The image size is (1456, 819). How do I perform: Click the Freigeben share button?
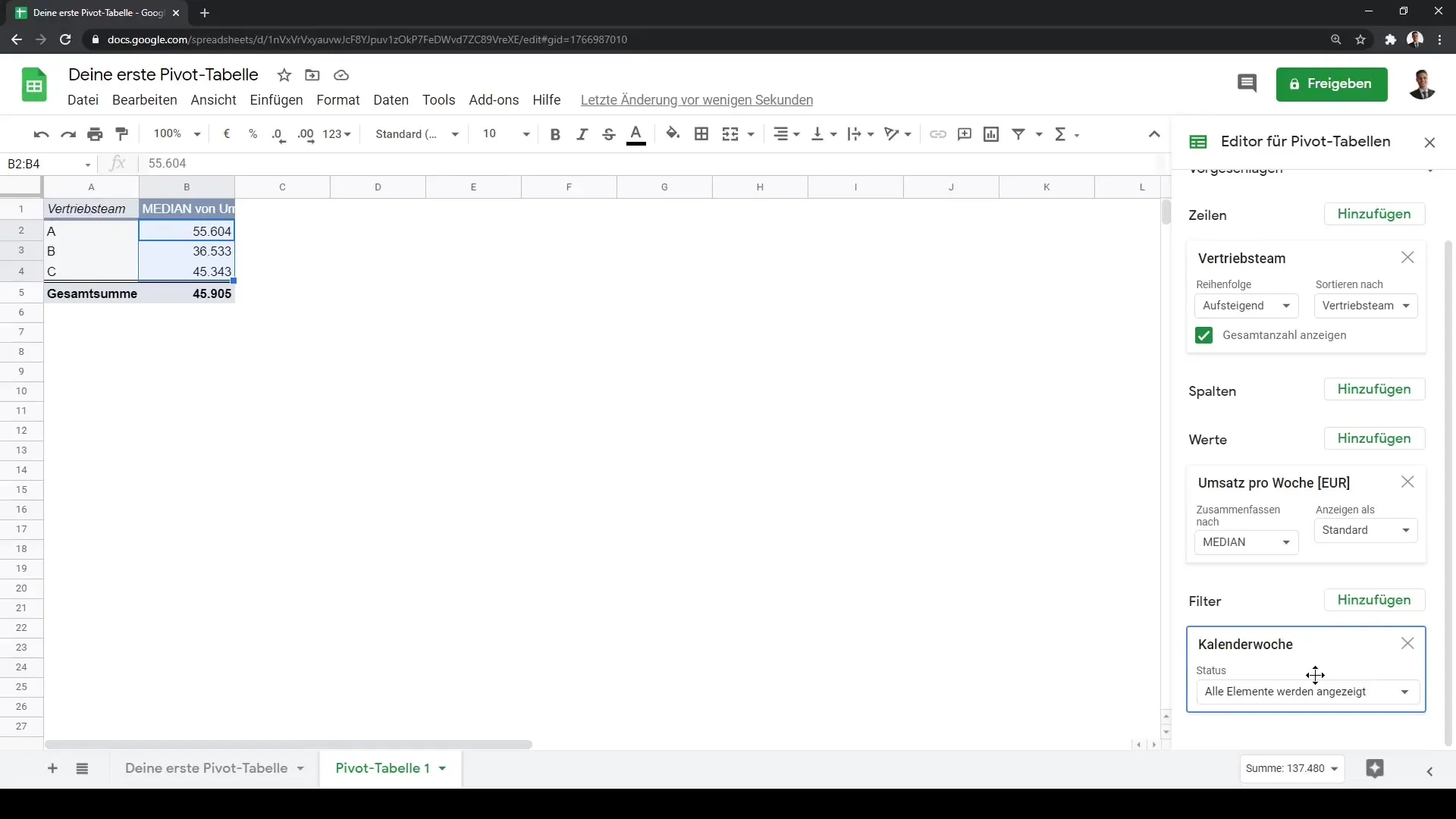(1332, 84)
